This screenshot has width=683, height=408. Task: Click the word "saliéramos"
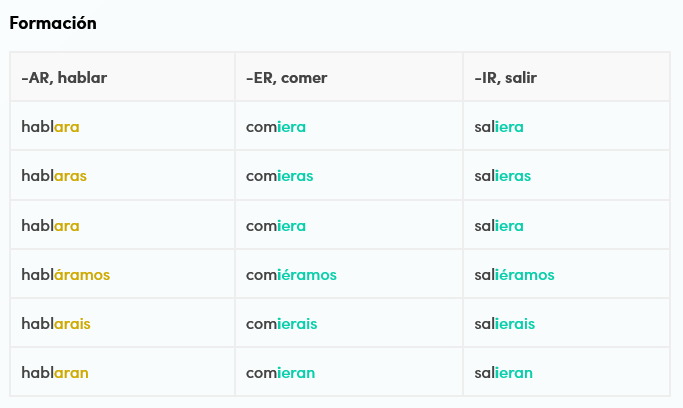click(x=515, y=275)
